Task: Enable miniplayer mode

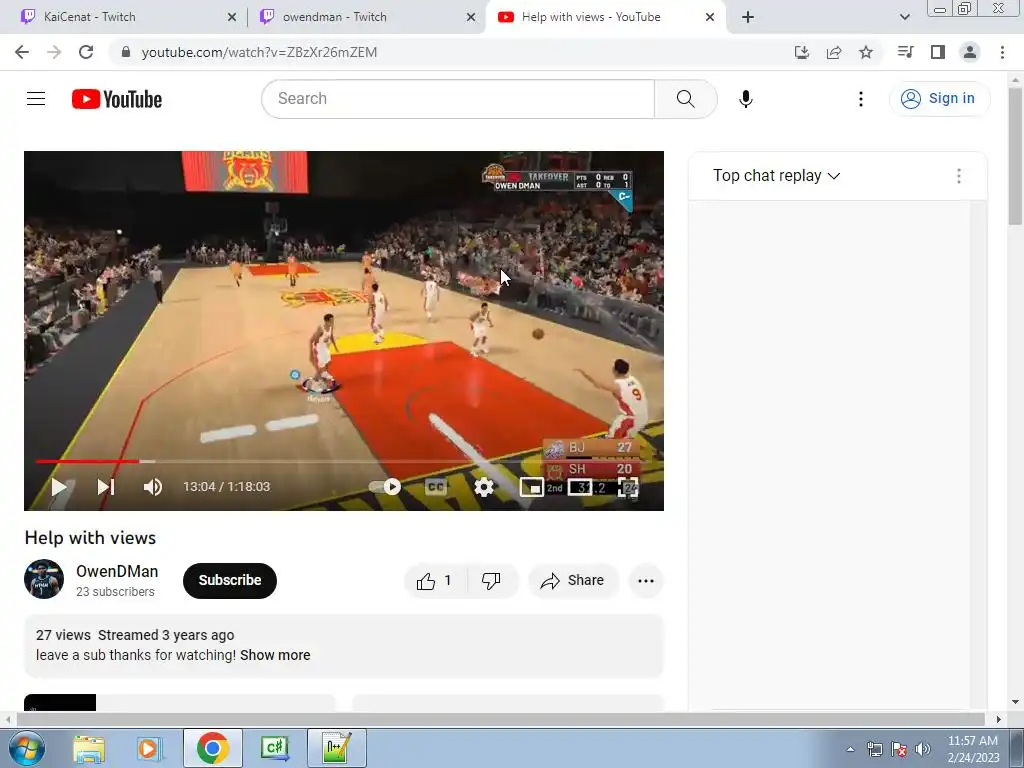Action: [x=532, y=487]
